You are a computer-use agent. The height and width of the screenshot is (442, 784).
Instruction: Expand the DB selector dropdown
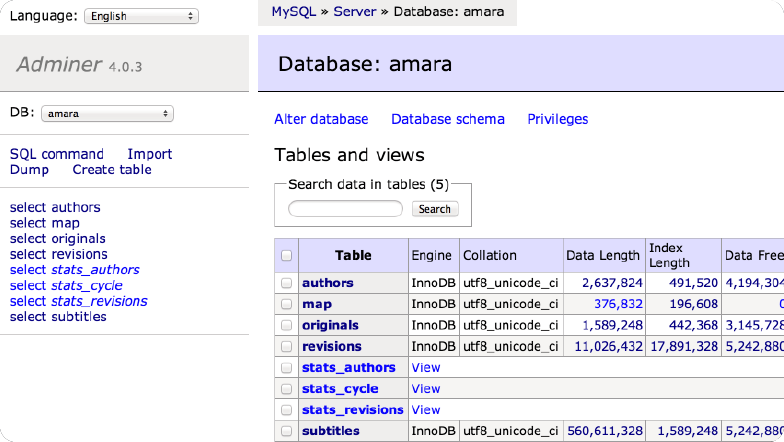(107, 114)
